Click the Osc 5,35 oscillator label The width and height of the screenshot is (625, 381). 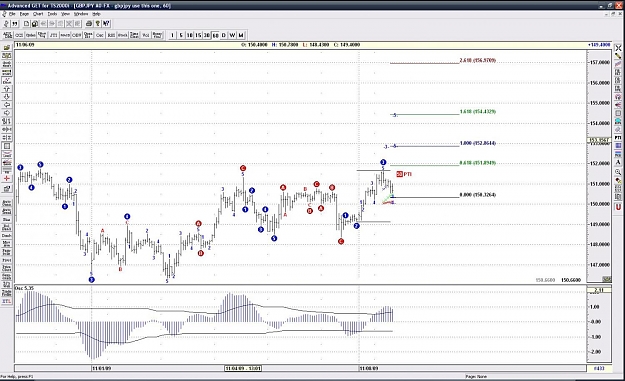pyautogui.click(x=24, y=288)
